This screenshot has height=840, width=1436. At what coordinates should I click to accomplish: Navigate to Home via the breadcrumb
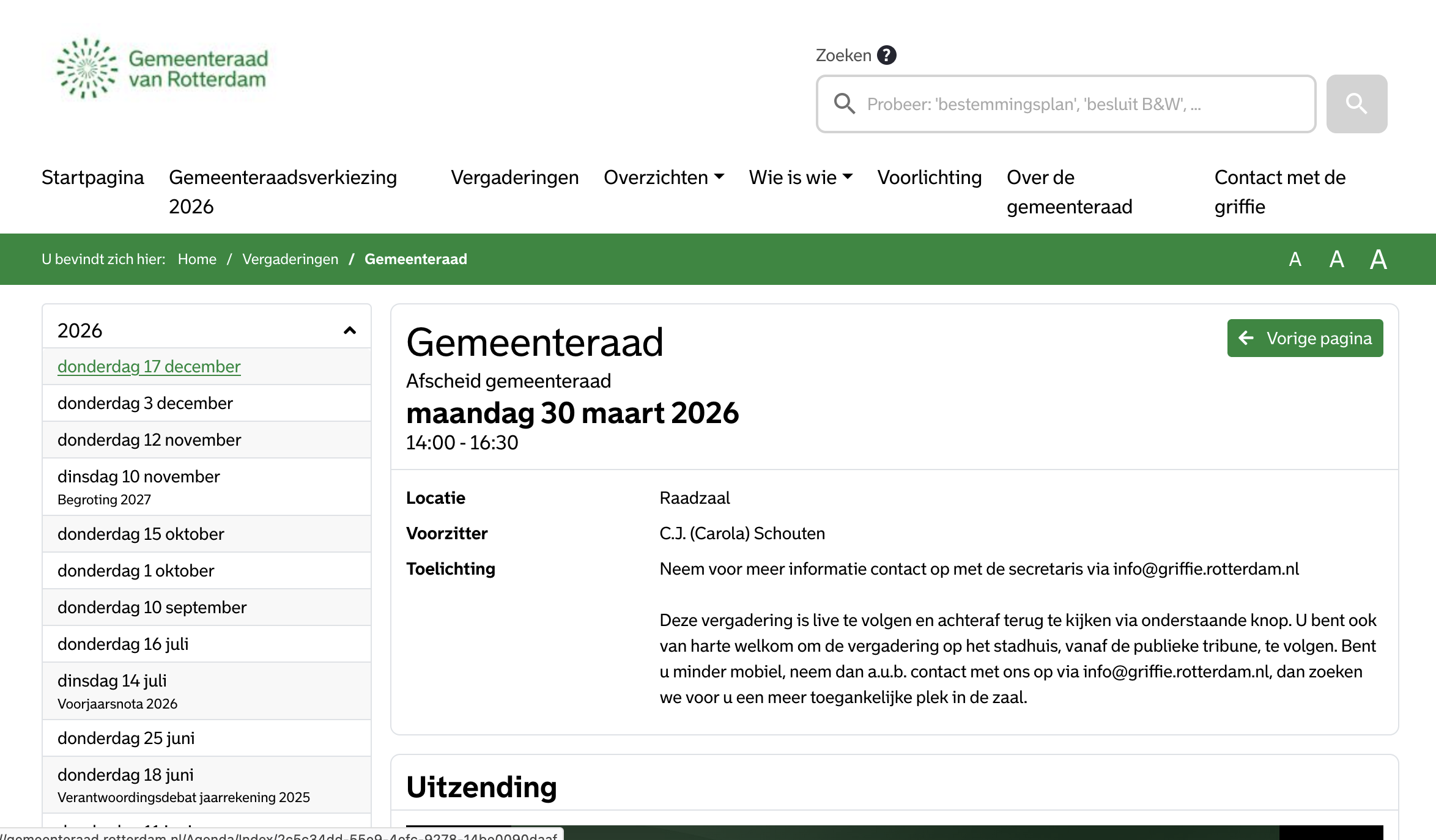[x=197, y=259]
